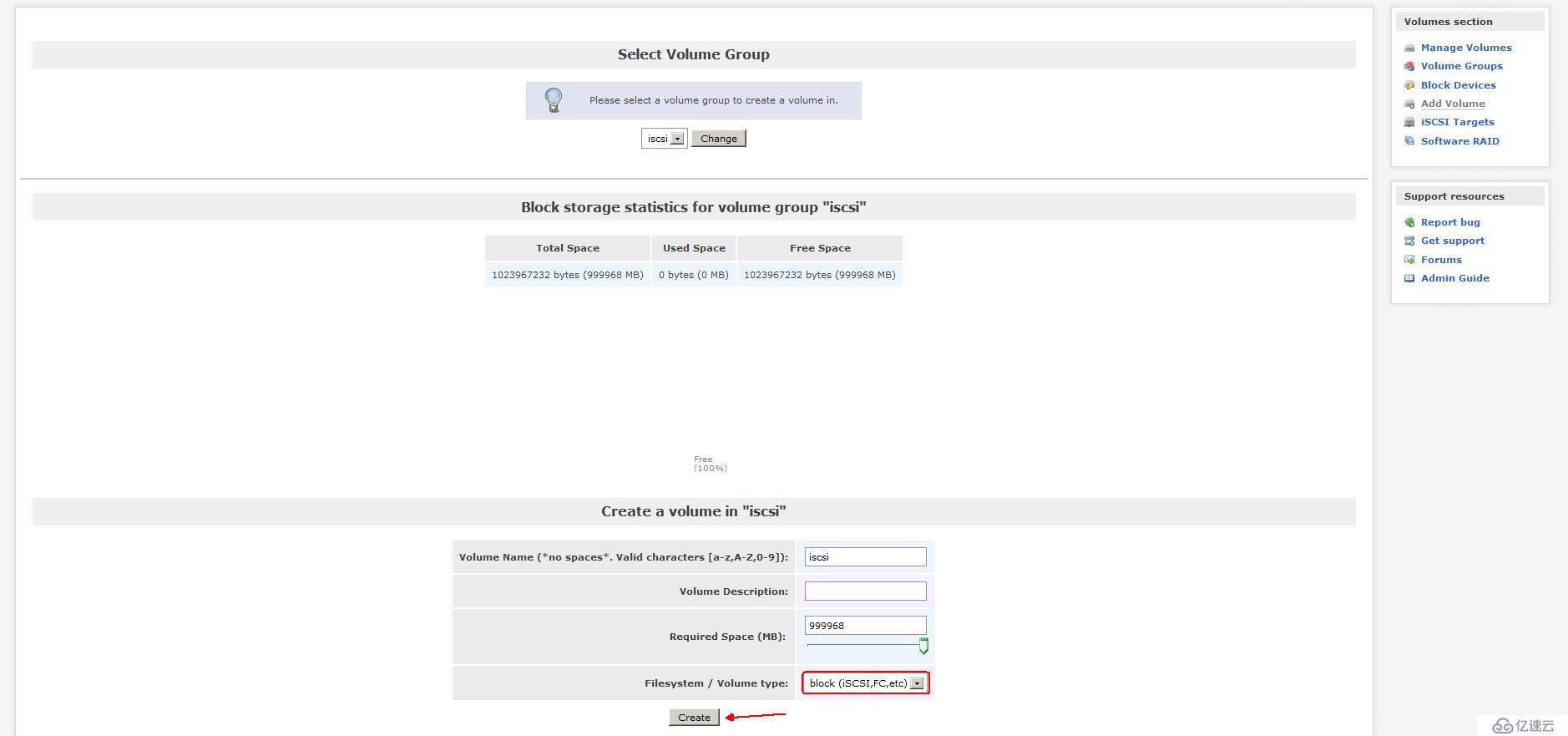The height and width of the screenshot is (736, 1568).
Task: Click the required space slider handle
Action: tap(923, 646)
